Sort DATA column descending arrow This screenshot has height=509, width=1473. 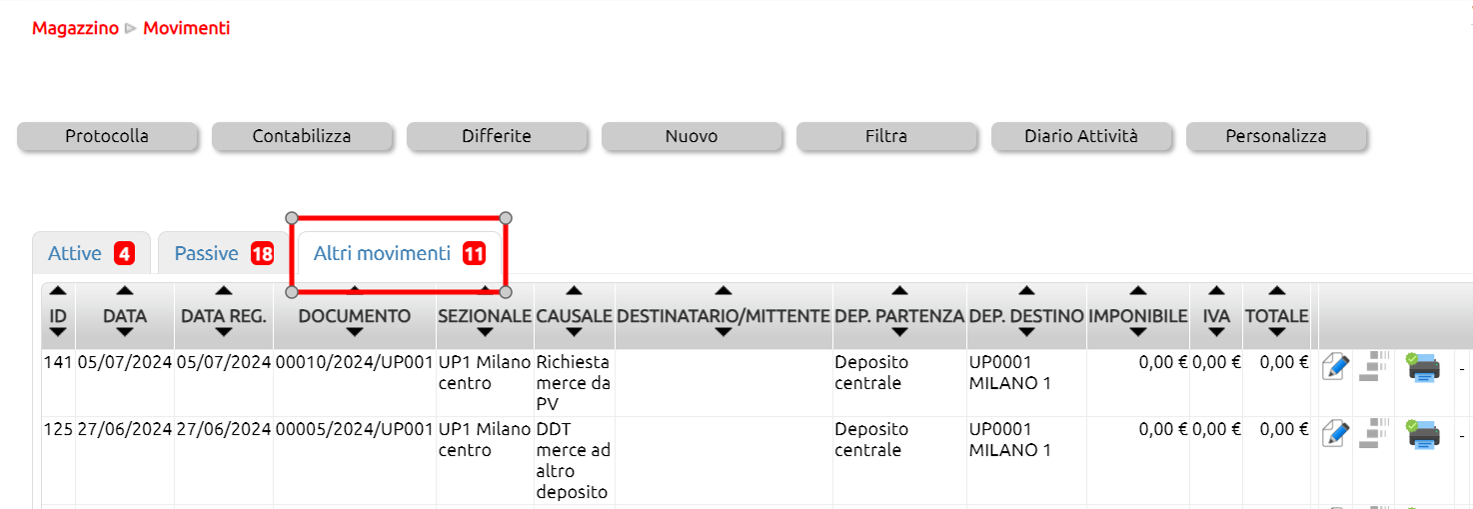click(x=124, y=333)
